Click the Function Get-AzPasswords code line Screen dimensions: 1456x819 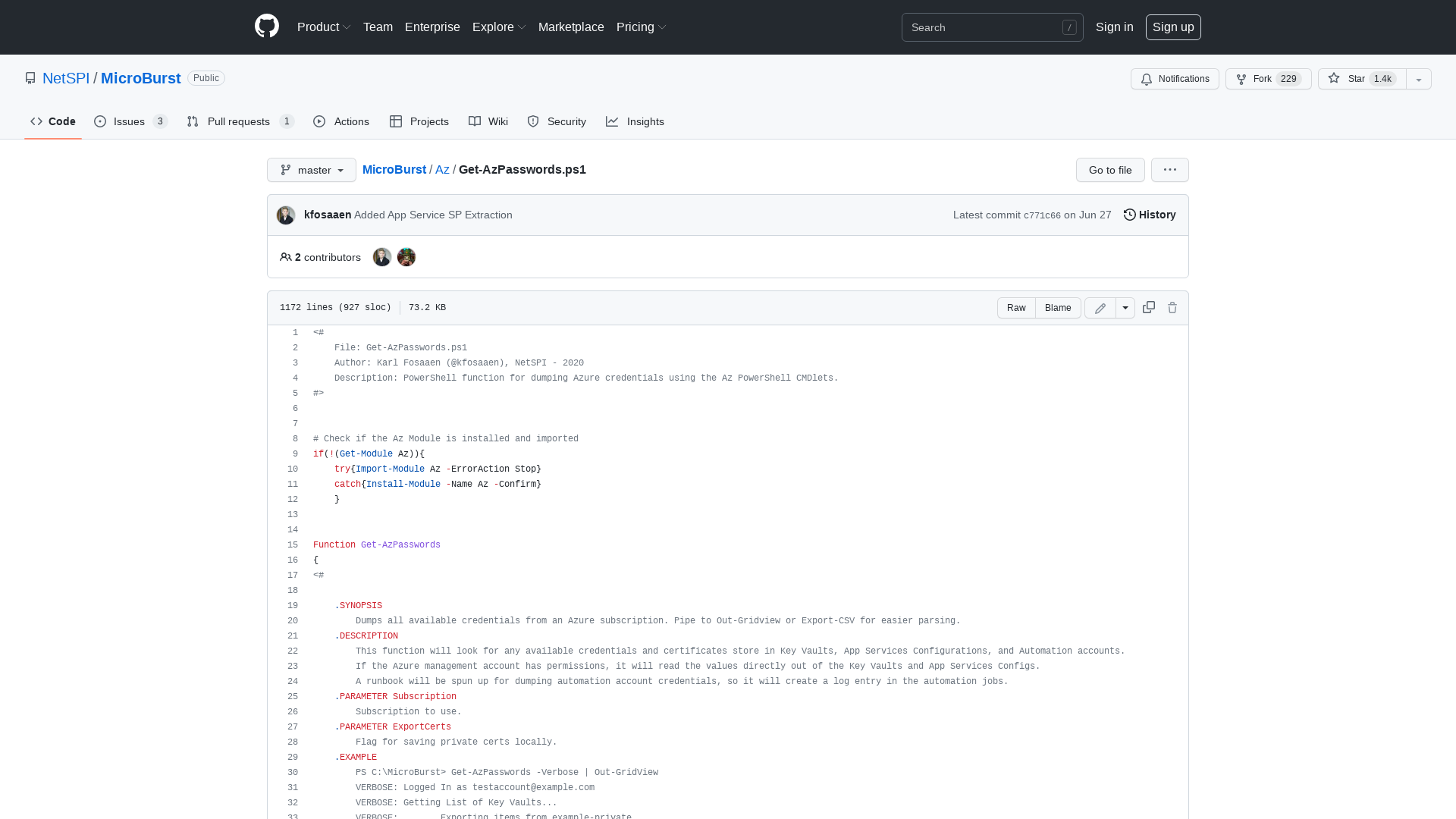(377, 544)
